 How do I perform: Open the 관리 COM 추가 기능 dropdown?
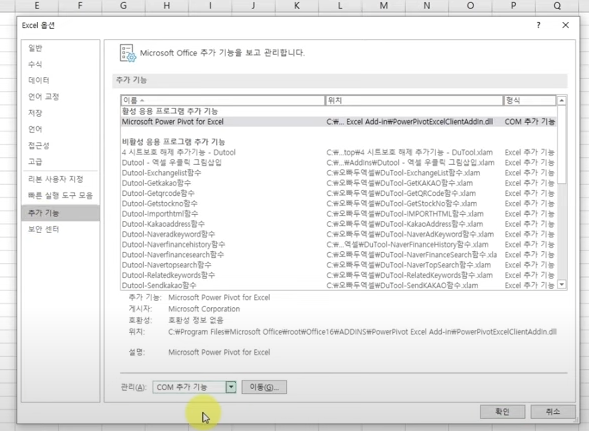[194, 387]
